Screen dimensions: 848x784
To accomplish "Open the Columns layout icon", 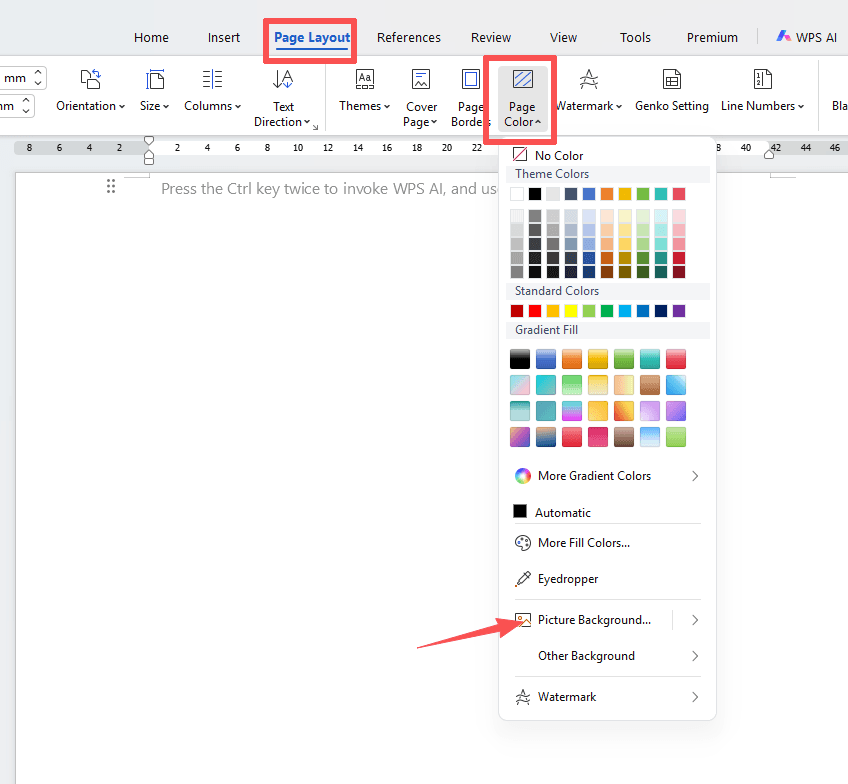I will click(212, 81).
